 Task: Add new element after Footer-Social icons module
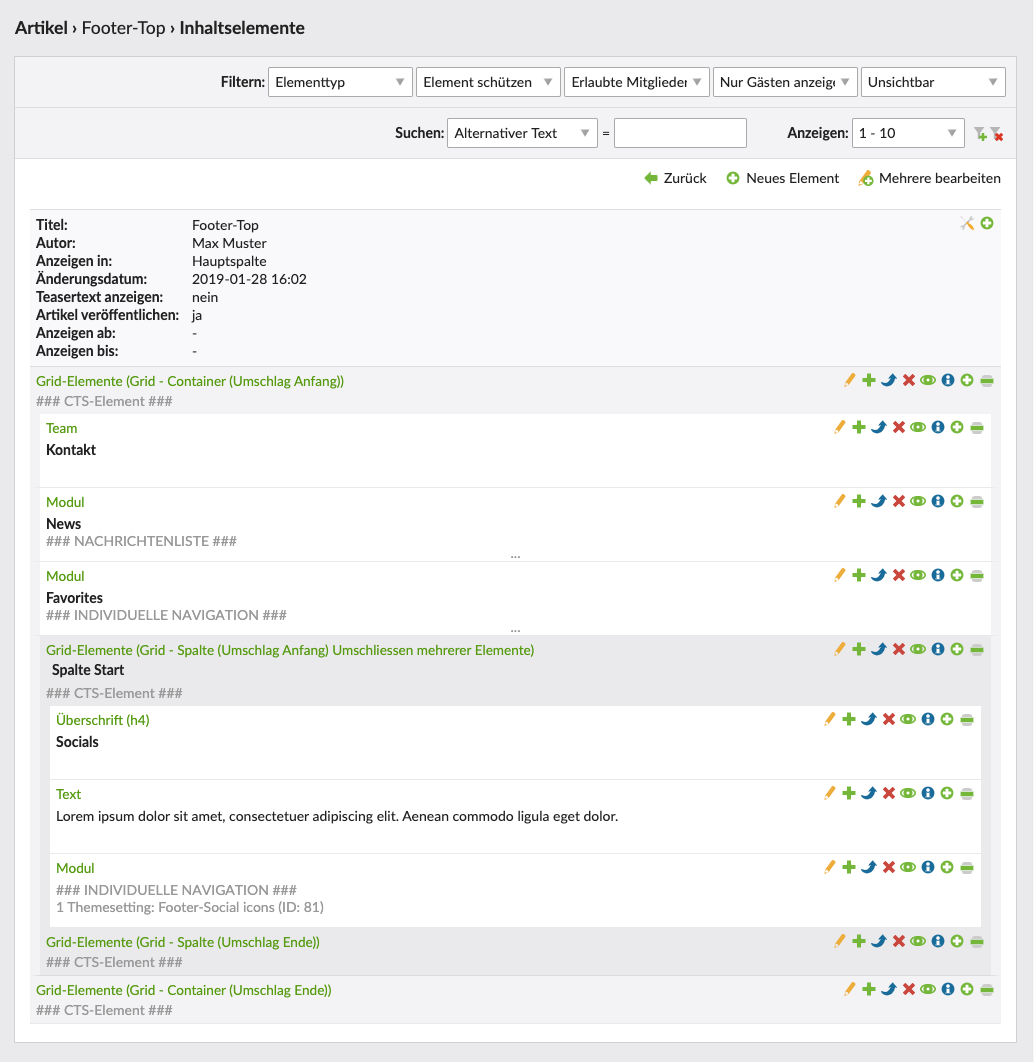click(947, 867)
